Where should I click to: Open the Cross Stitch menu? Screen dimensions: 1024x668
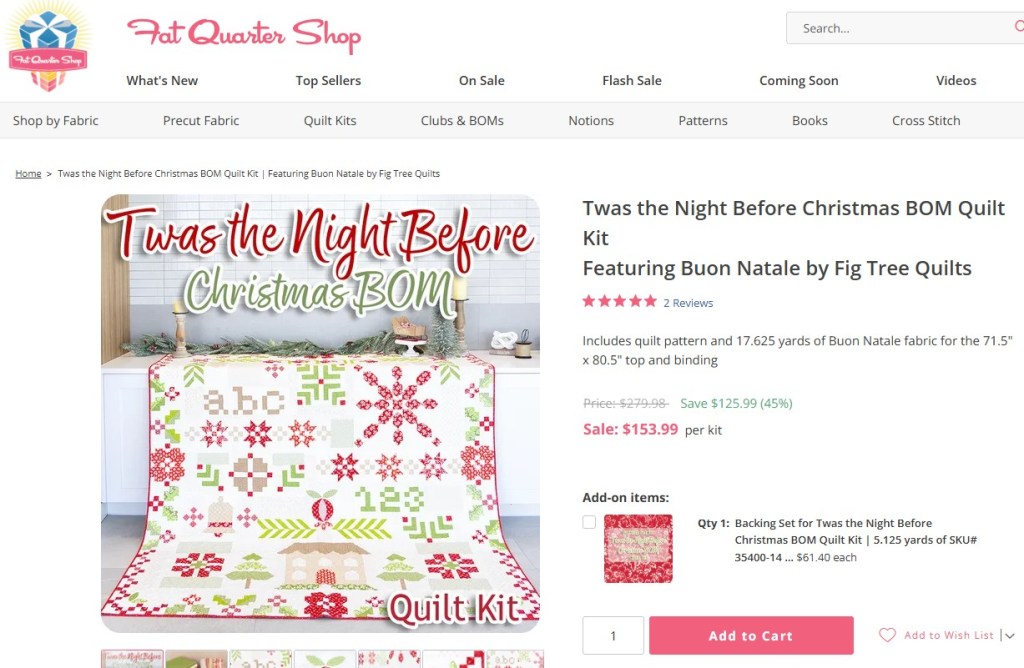tap(926, 120)
